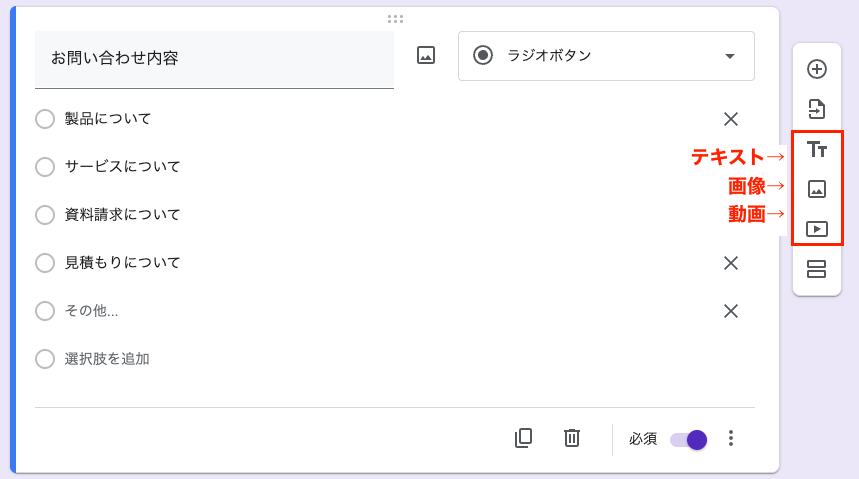The width and height of the screenshot is (859, 479).
Task: Click 選択肢を追加 to add an option
Action: (x=107, y=359)
